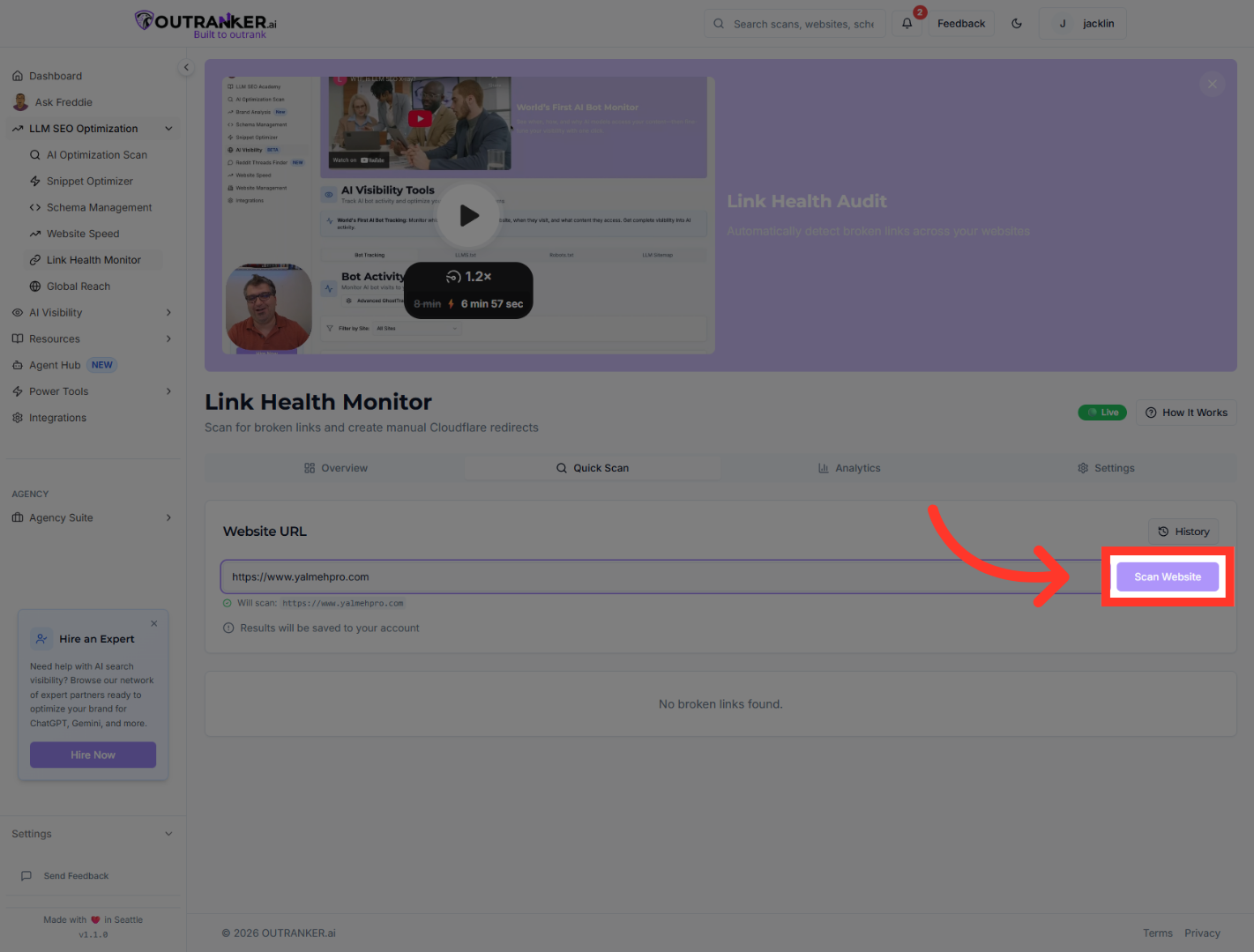Click the Agency Suite briefcase icon
The image size is (1254, 952).
(x=18, y=518)
